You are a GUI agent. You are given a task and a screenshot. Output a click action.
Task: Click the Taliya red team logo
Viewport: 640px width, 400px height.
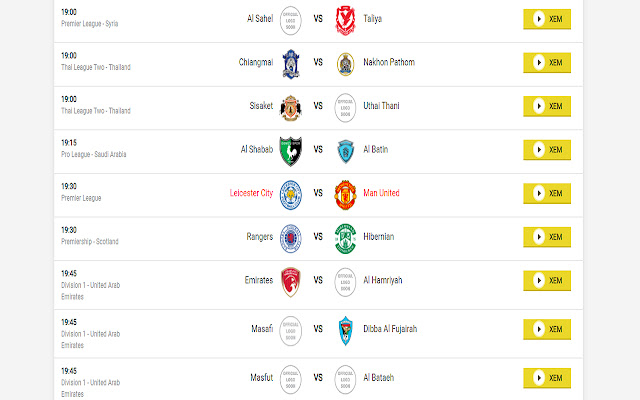(x=346, y=18)
